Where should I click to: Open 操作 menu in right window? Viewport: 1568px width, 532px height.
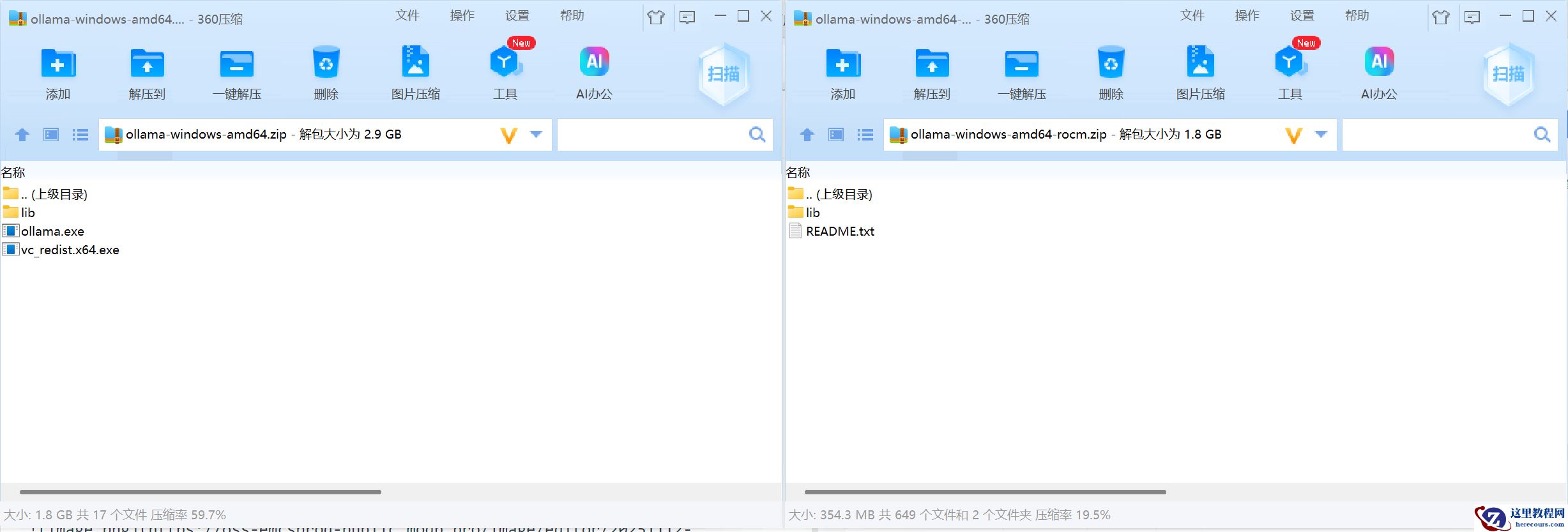(x=1247, y=16)
